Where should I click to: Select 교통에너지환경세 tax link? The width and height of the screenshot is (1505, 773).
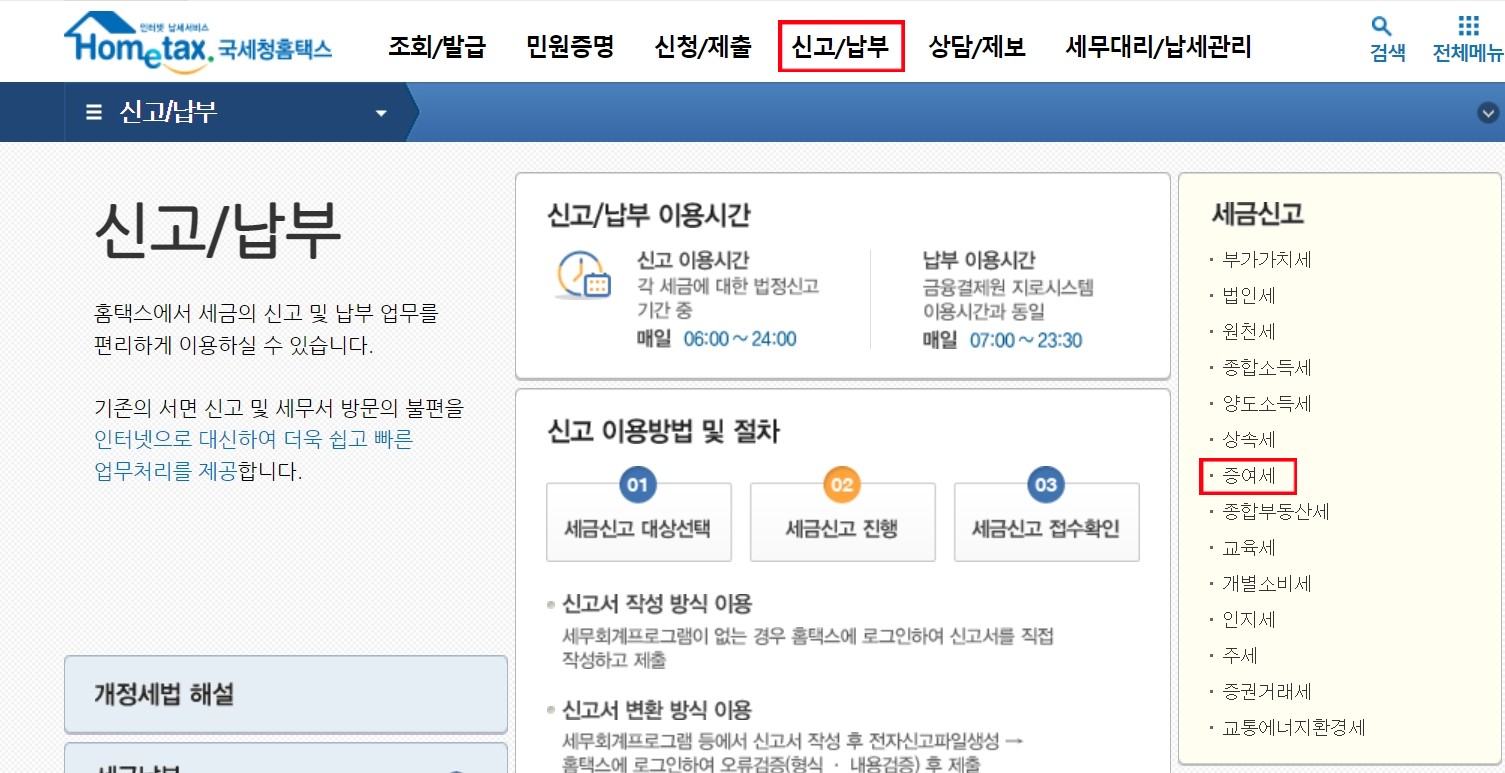pos(1293,728)
